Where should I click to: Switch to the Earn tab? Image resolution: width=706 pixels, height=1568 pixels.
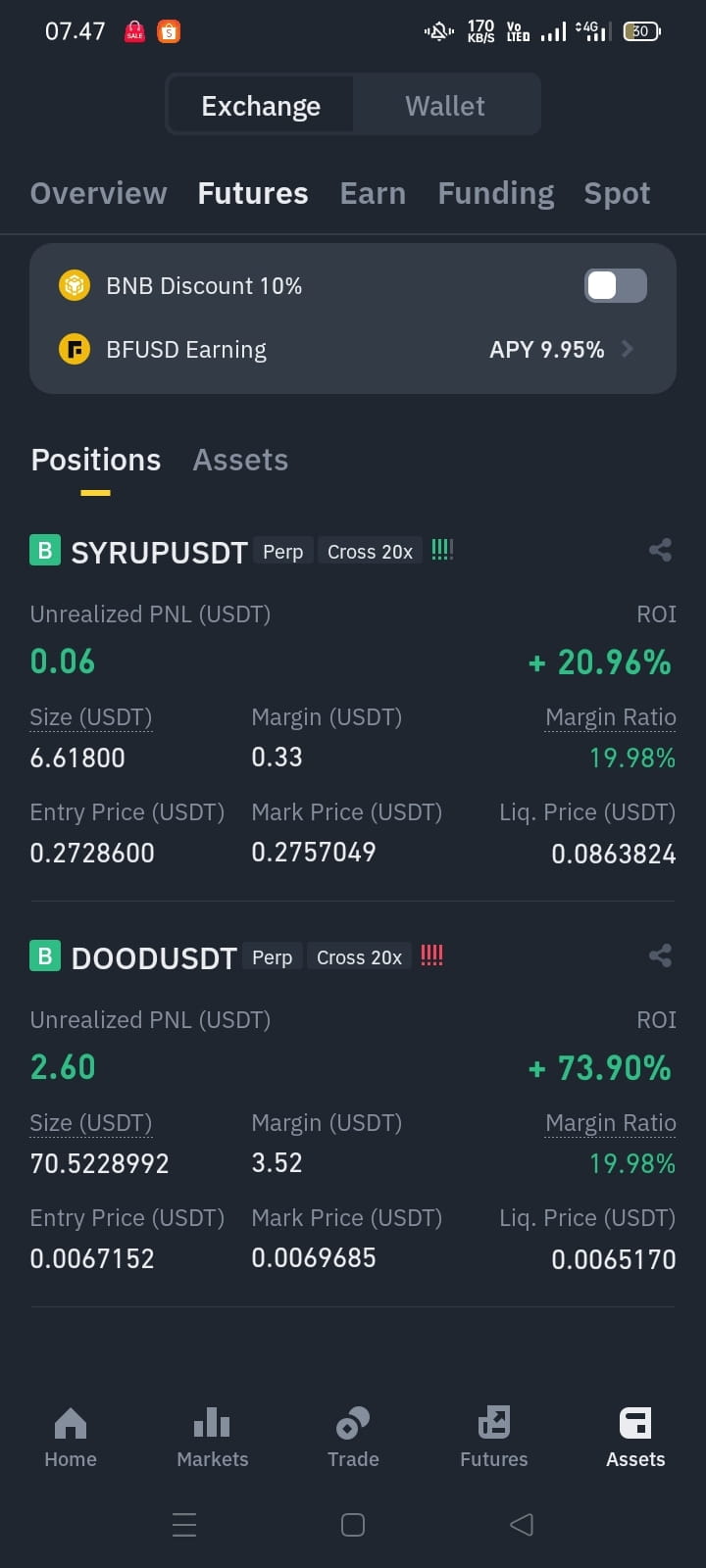[x=373, y=193]
